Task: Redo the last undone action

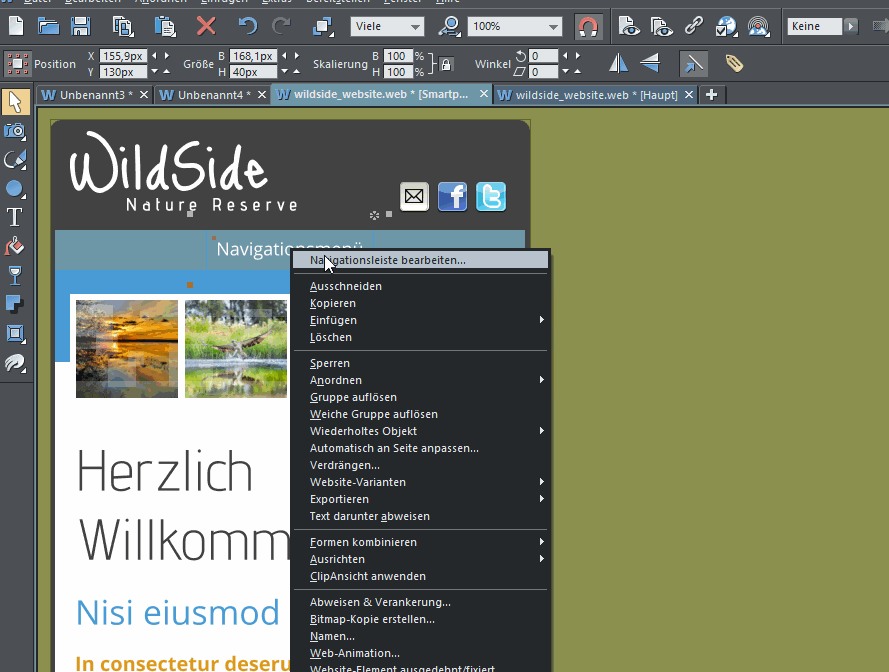Action: coord(281,26)
